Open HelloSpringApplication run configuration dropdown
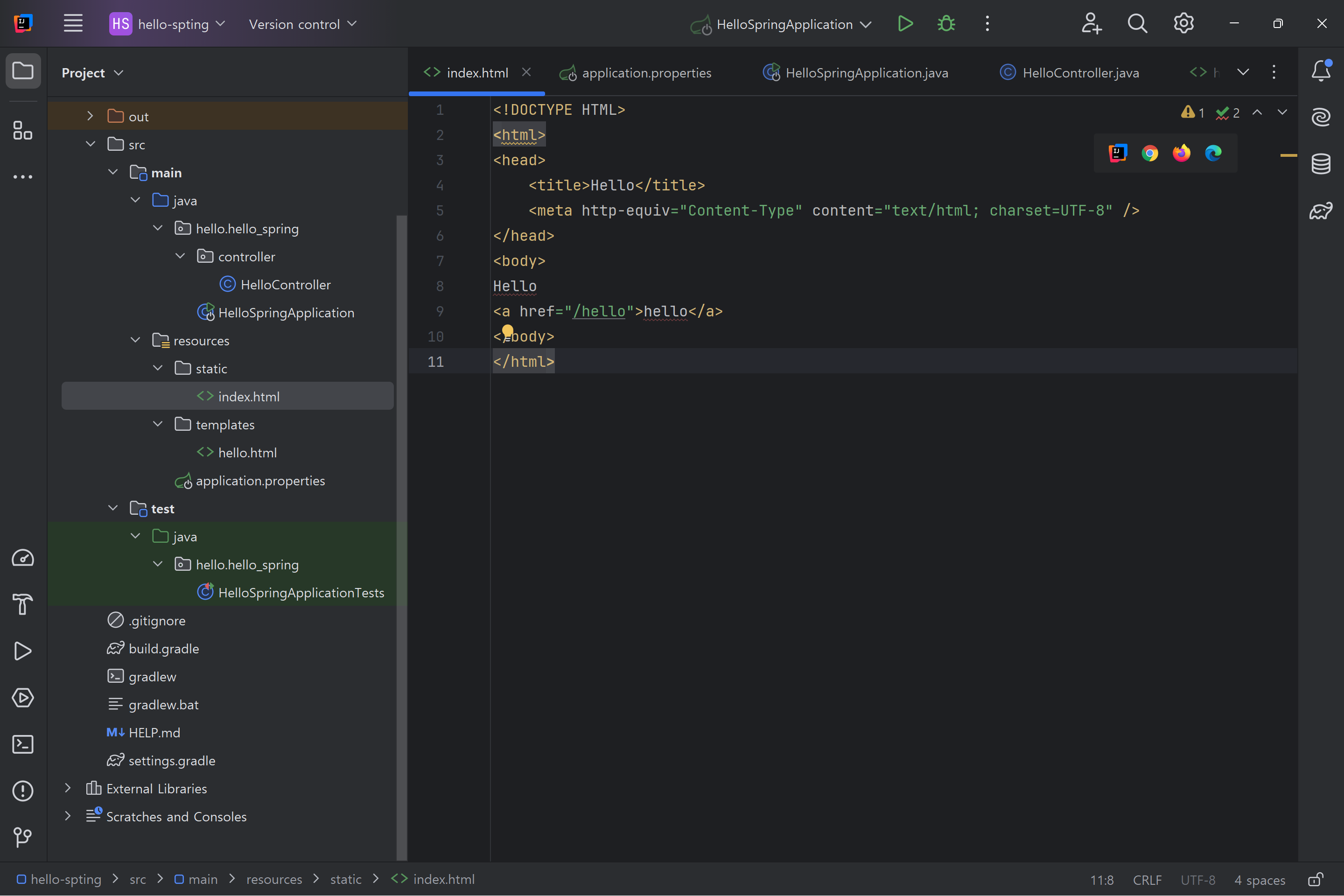Screen dimensions: 1344x896 tap(781, 24)
